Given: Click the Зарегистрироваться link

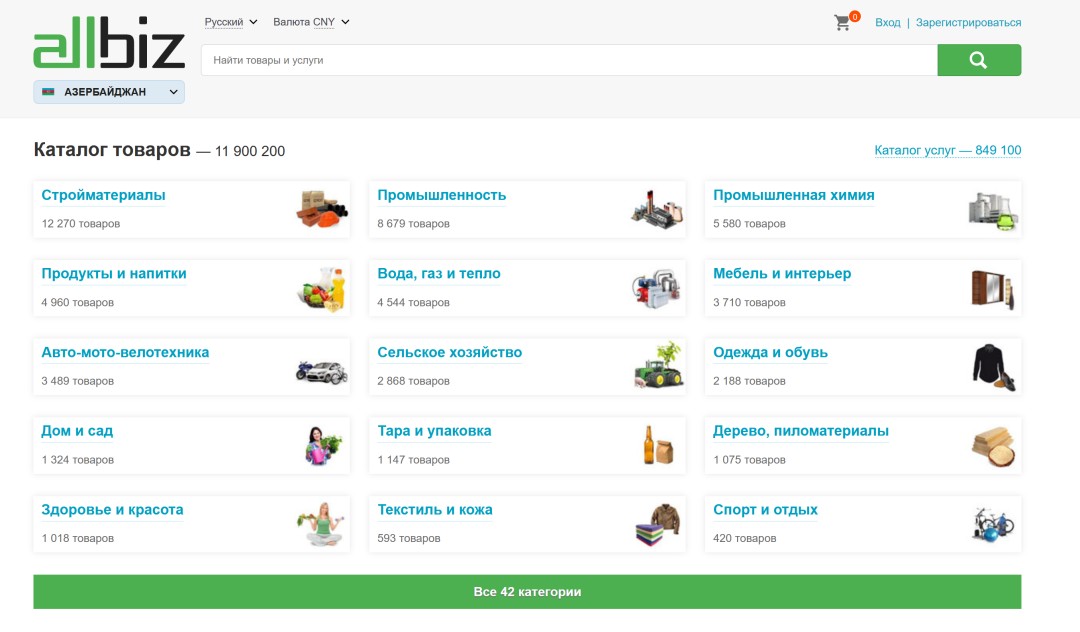Looking at the screenshot, I should click(968, 23).
